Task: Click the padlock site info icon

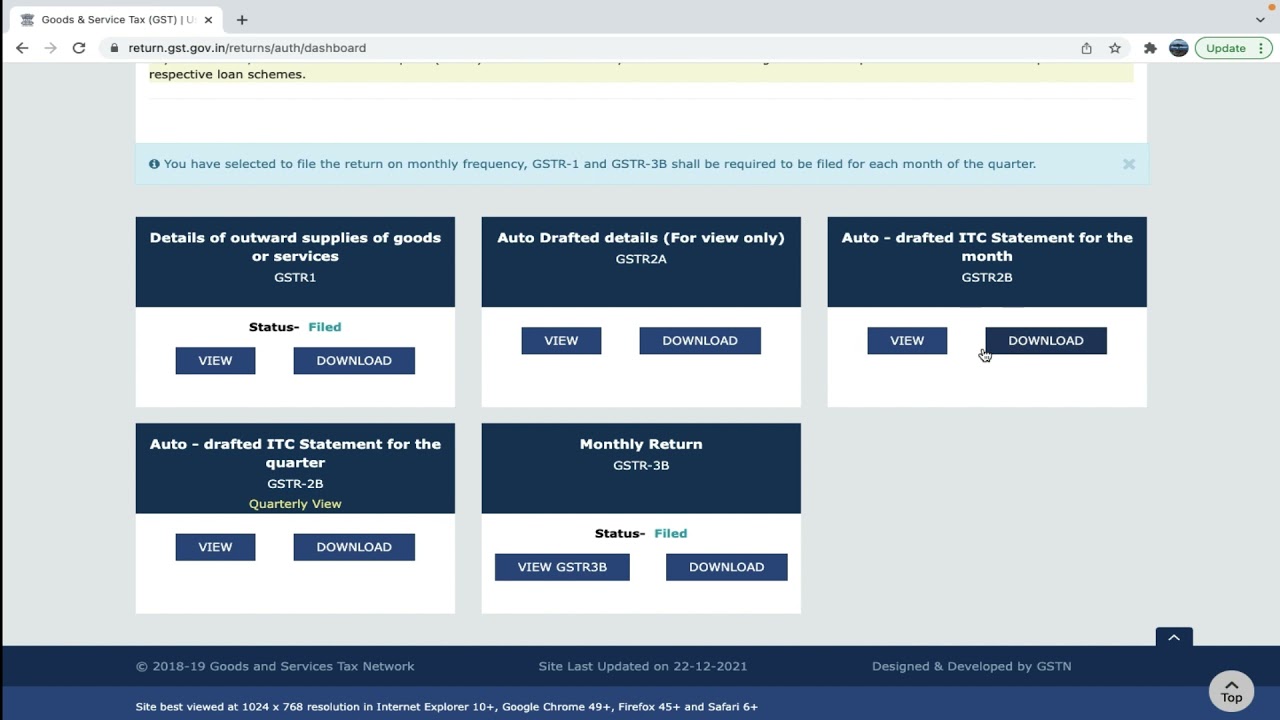Action: click(x=115, y=48)
